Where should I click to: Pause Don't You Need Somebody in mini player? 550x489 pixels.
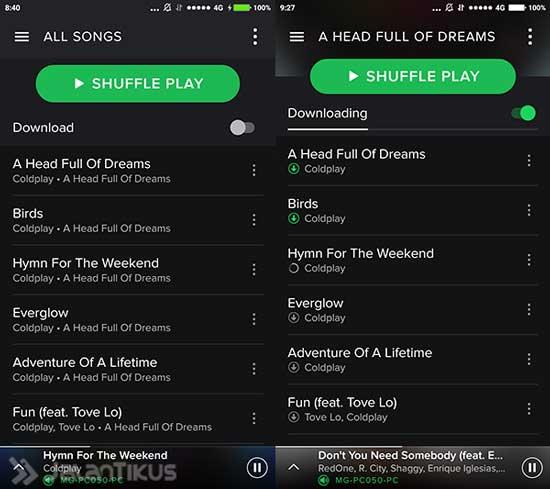pos(532,468)
